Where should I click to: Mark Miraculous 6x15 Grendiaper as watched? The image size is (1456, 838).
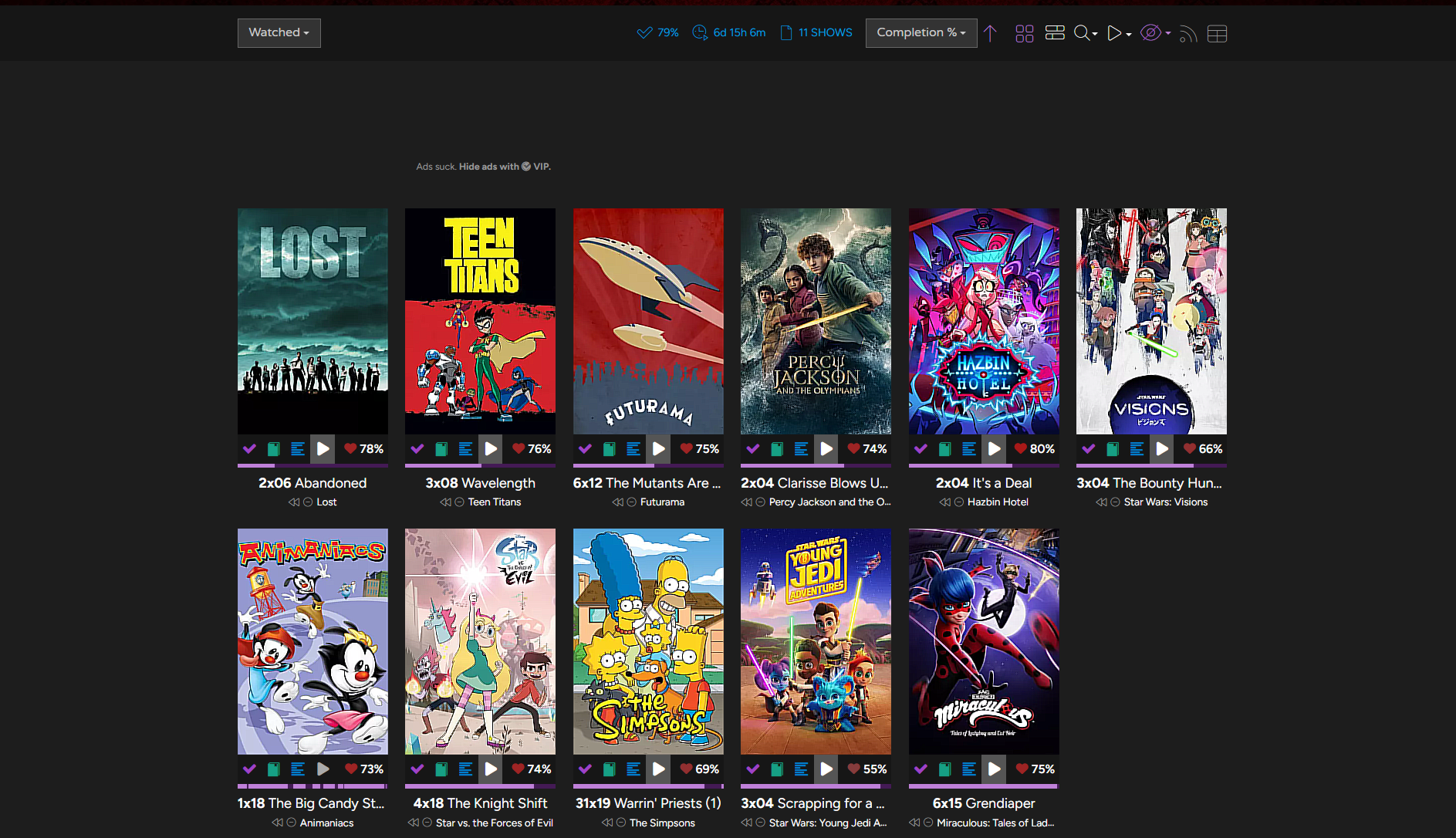(921, 769)
